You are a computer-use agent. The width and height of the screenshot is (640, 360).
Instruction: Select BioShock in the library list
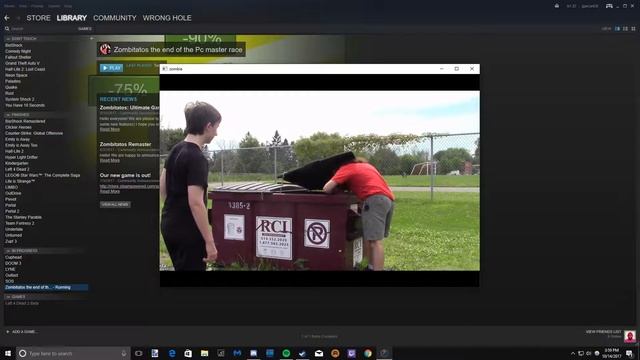[x=14, y=45]
